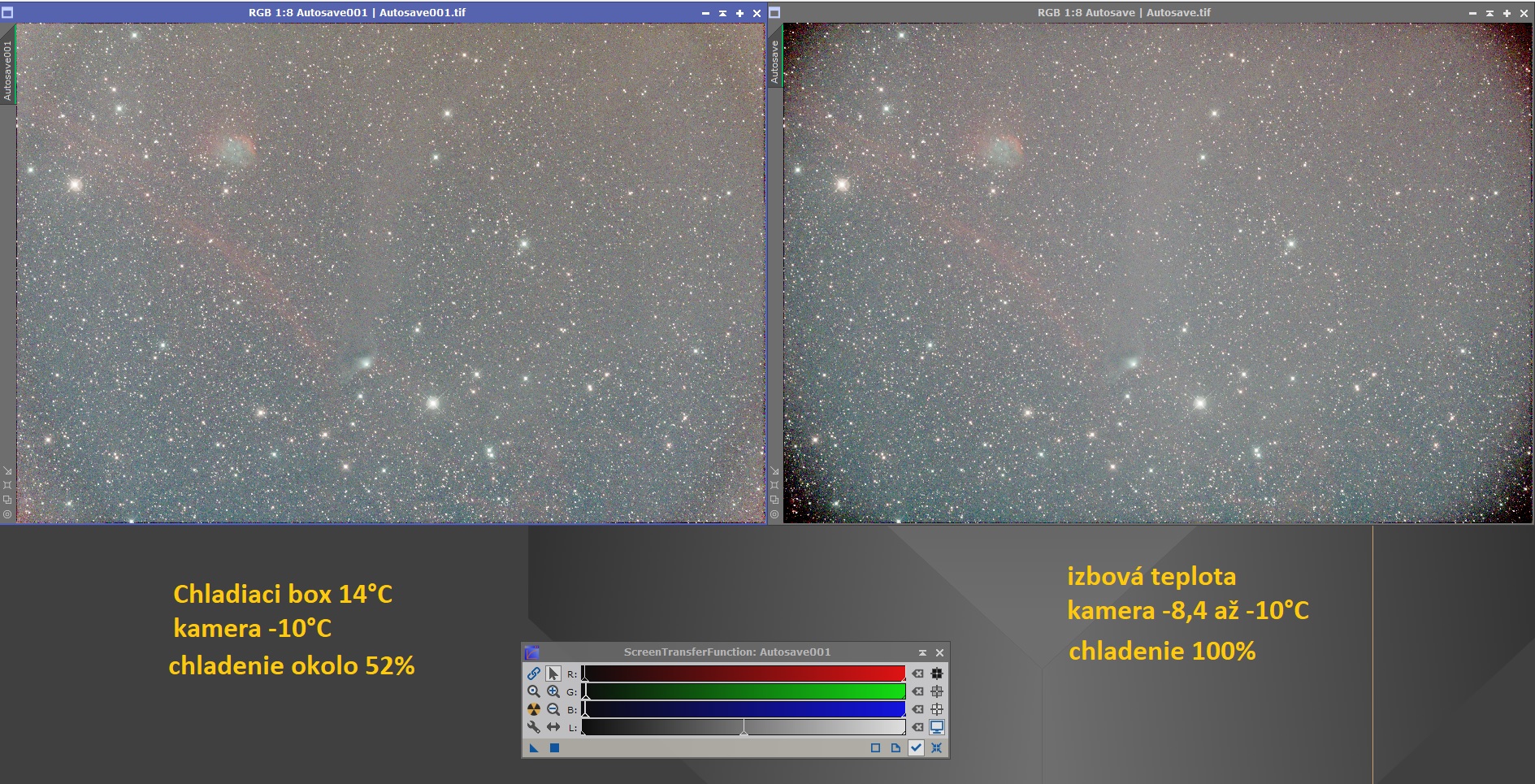Choose the Pan mode double-arrow icon
This screenshot has height=784, width=1535.
point(553,727)
